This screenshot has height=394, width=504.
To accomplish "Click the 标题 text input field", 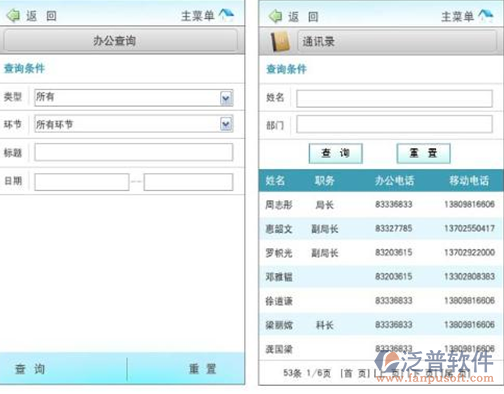I will pos(134,152).
